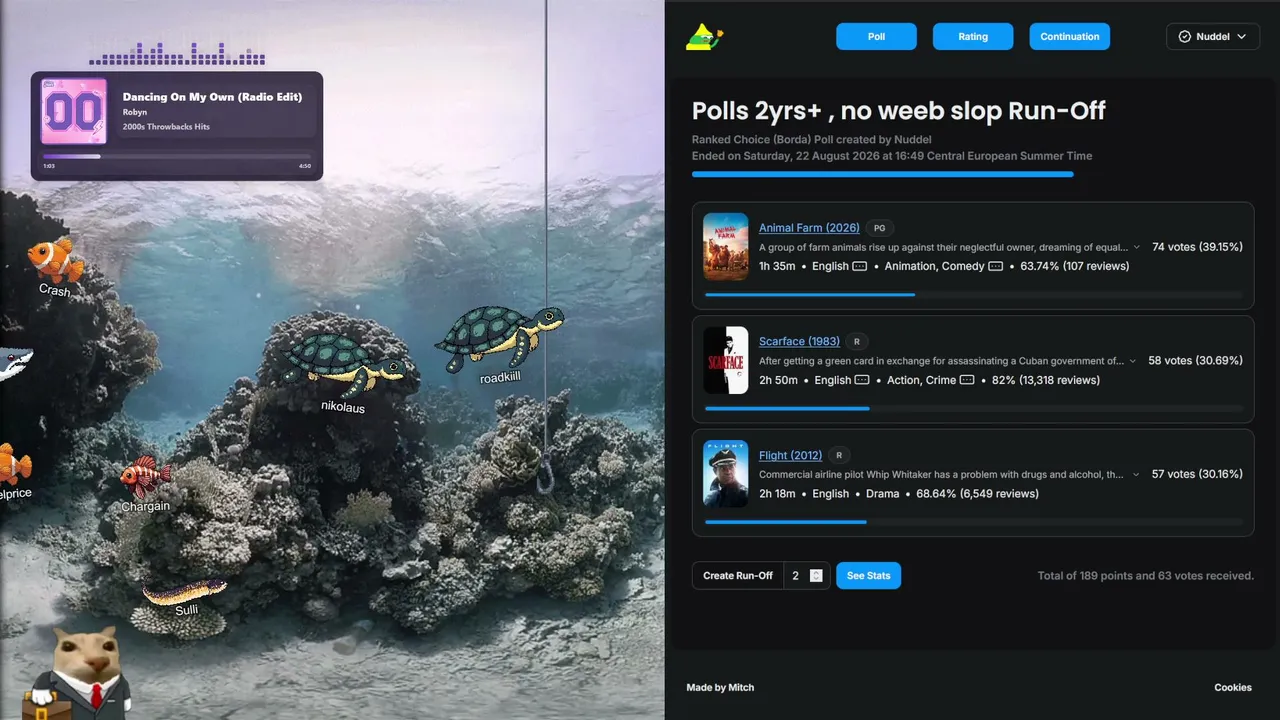Click the R rating badge on Flight
Image resolution: width=1280 pixels, height=720 pixels.
point(839,456)
